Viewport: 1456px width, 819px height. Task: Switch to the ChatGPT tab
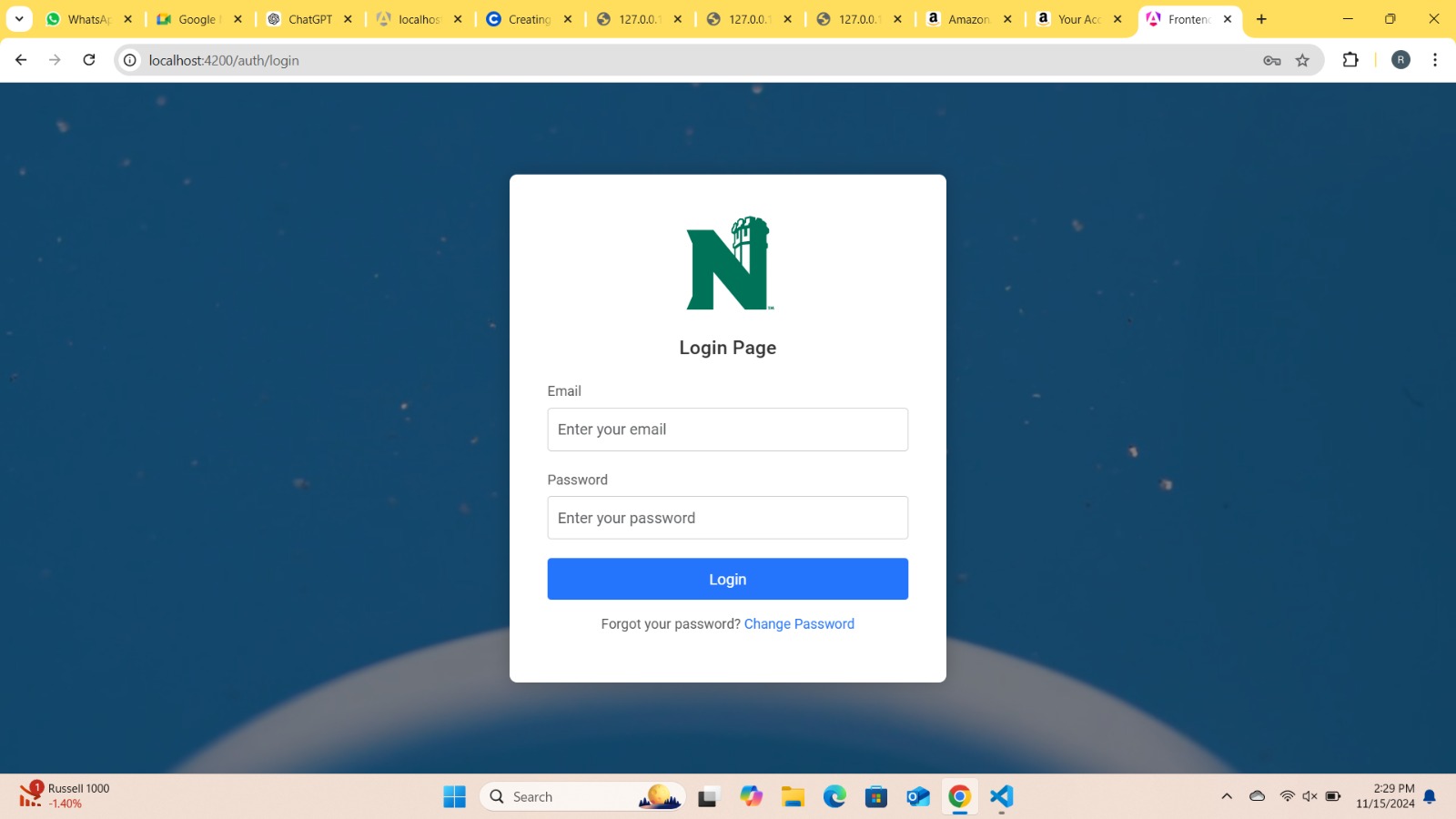coord(309,19)
